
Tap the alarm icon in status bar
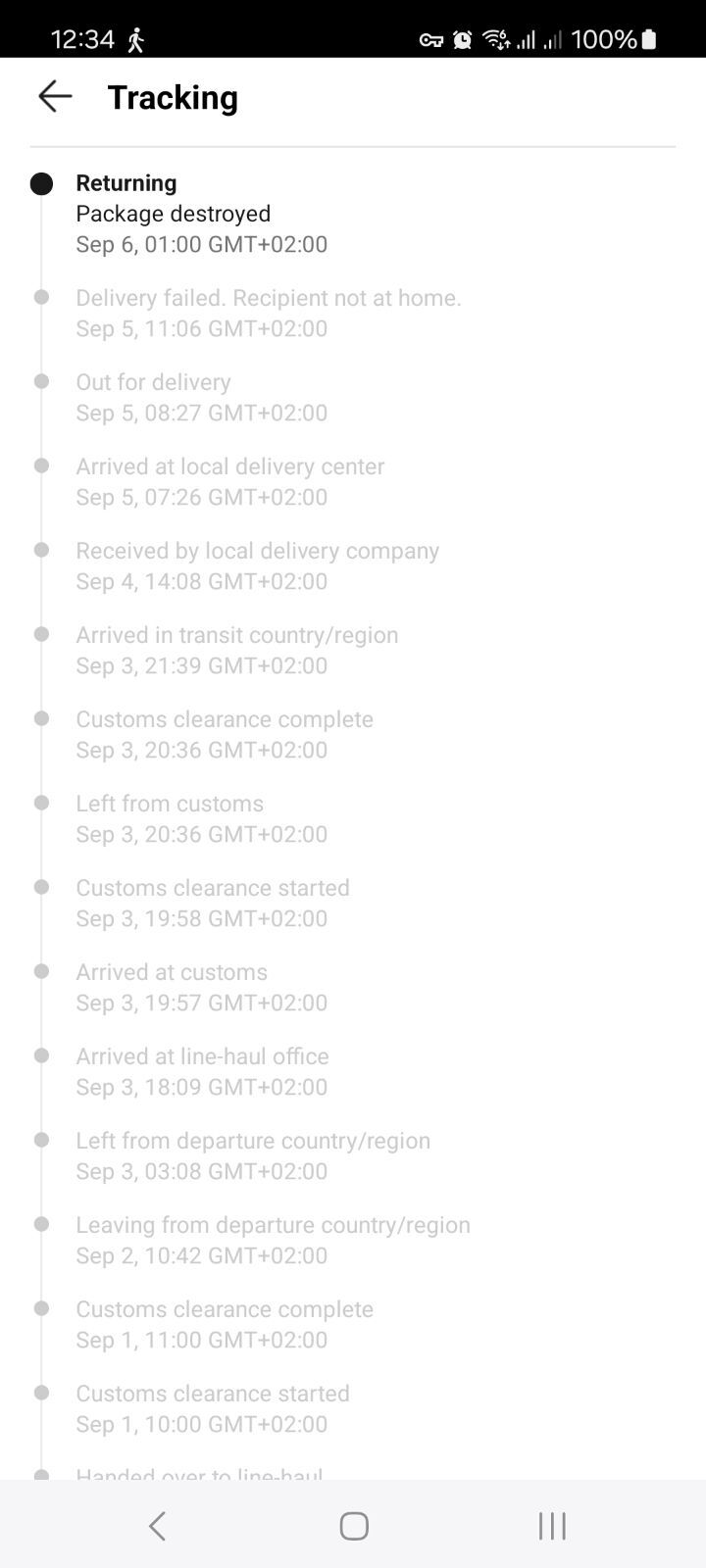[x=463, y=39]
